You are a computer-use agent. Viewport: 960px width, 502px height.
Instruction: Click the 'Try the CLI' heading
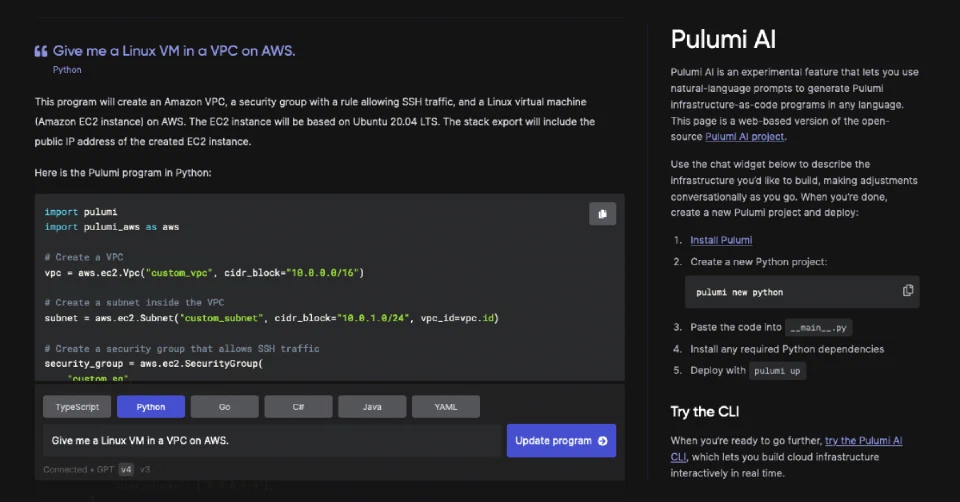pyautogui.click(x=705, y=411)
